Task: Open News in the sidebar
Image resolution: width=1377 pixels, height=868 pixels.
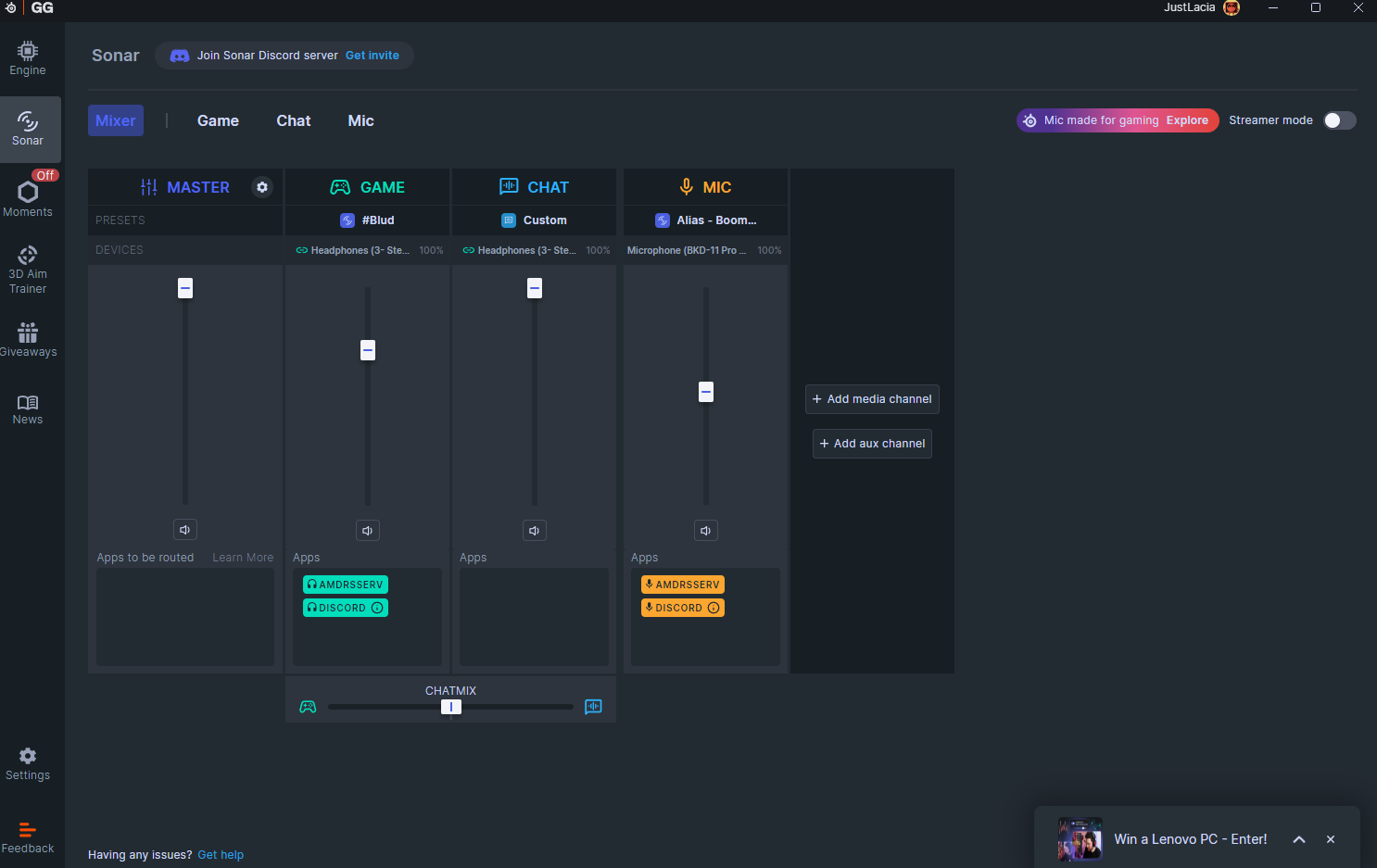Action: pyautogui.click(x=28, y=409)
